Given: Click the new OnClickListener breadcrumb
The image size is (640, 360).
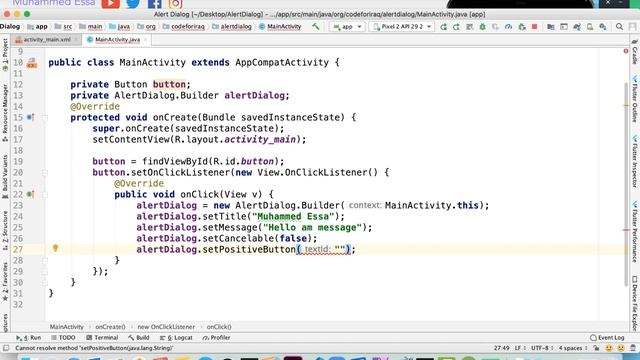Looking at the screenshot, I should point(166,327).
